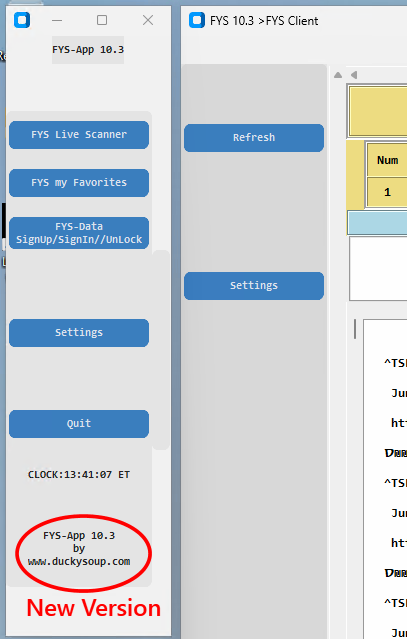The image size is (407, 639).
Task: Click the www.duckysoup.com credit text
Action: coord(79,562)
